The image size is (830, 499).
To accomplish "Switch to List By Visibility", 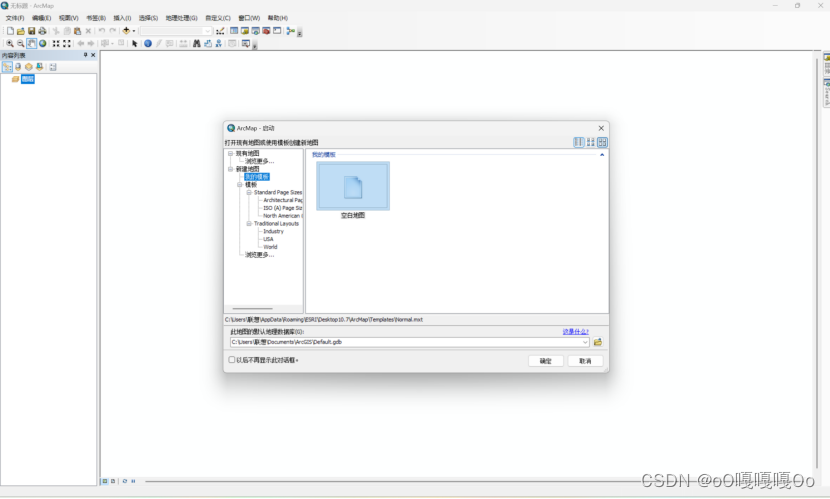I will tap(29, 67).
